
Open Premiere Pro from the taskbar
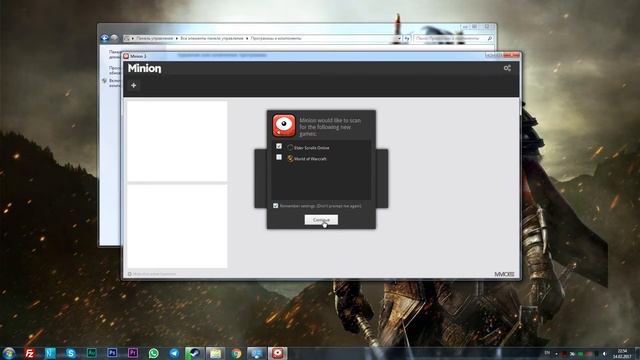(x=133, y=353)
